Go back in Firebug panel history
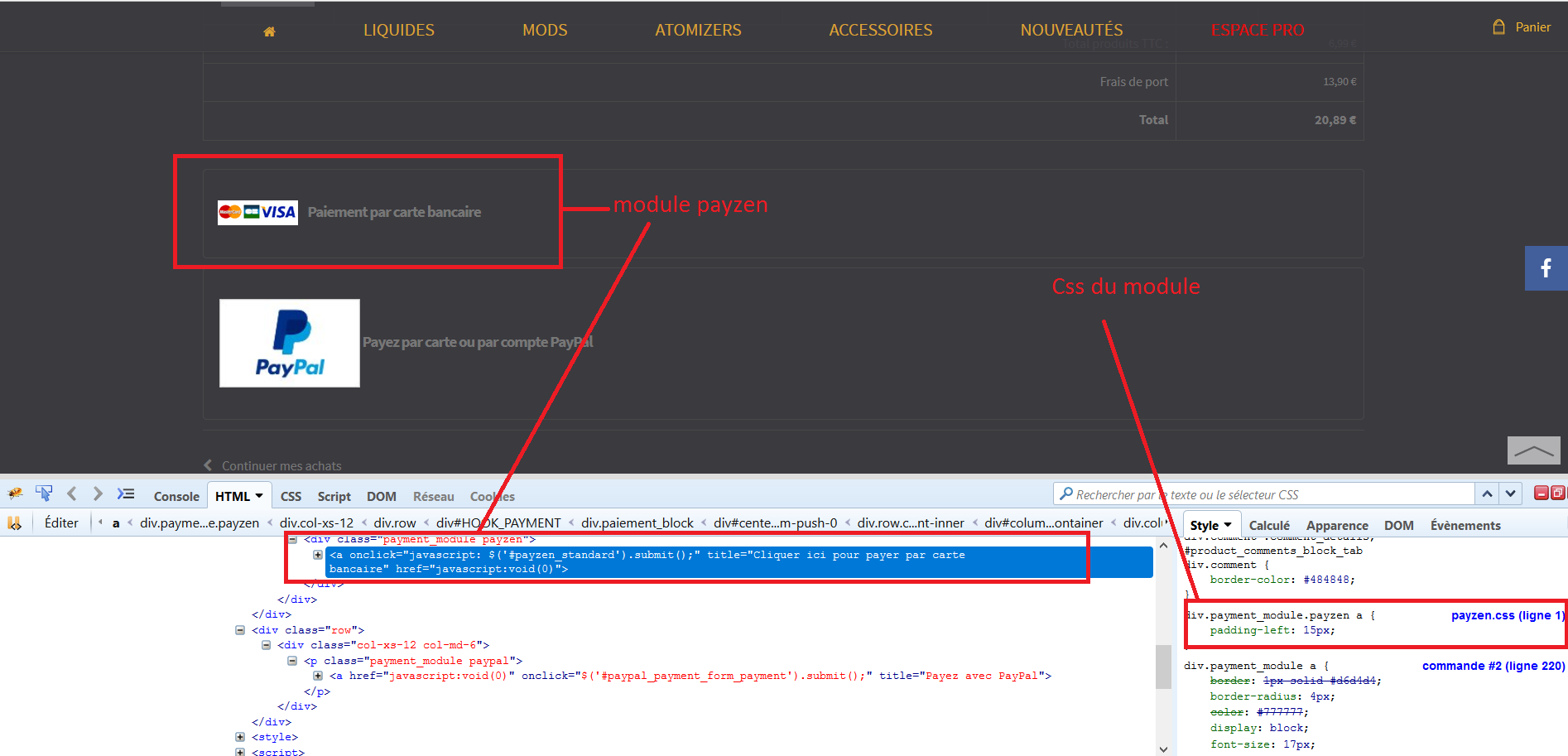Screen dimensions: 1568x756 [x=72, y=494]
